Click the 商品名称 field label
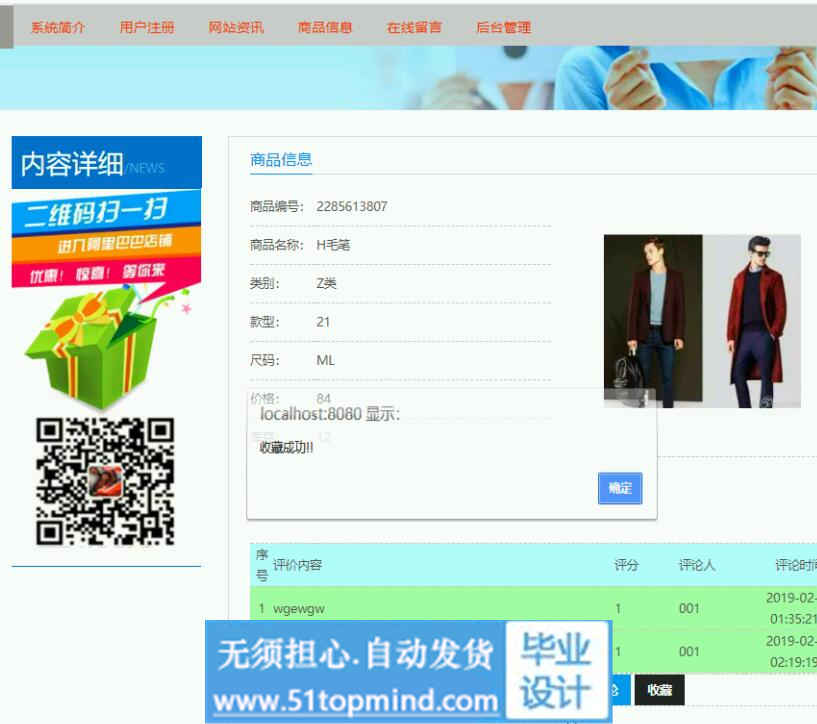817x724 pixels. coord(277,245)
